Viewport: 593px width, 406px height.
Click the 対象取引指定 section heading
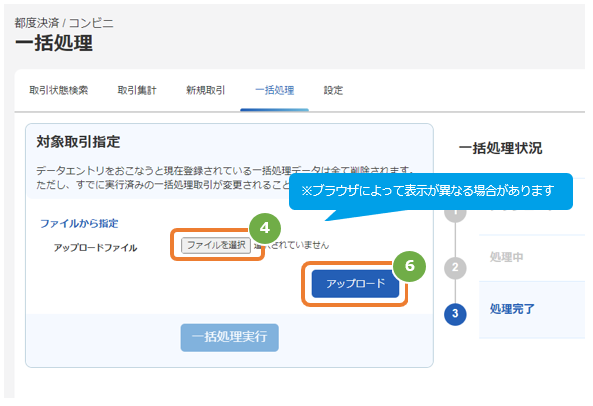pyautogui.click(x=78, y=142)
